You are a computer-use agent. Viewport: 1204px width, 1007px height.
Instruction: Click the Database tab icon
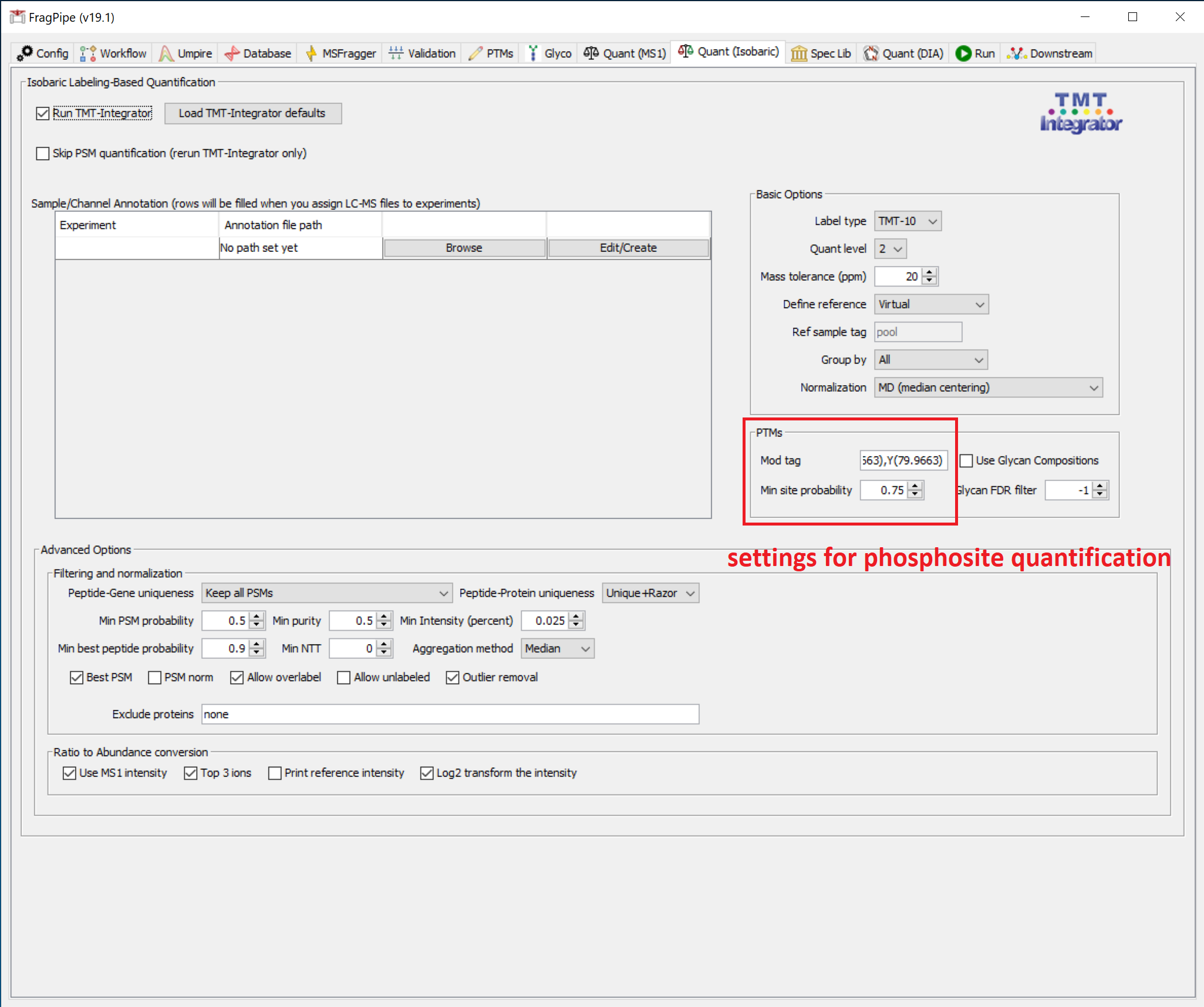[232, 53]
